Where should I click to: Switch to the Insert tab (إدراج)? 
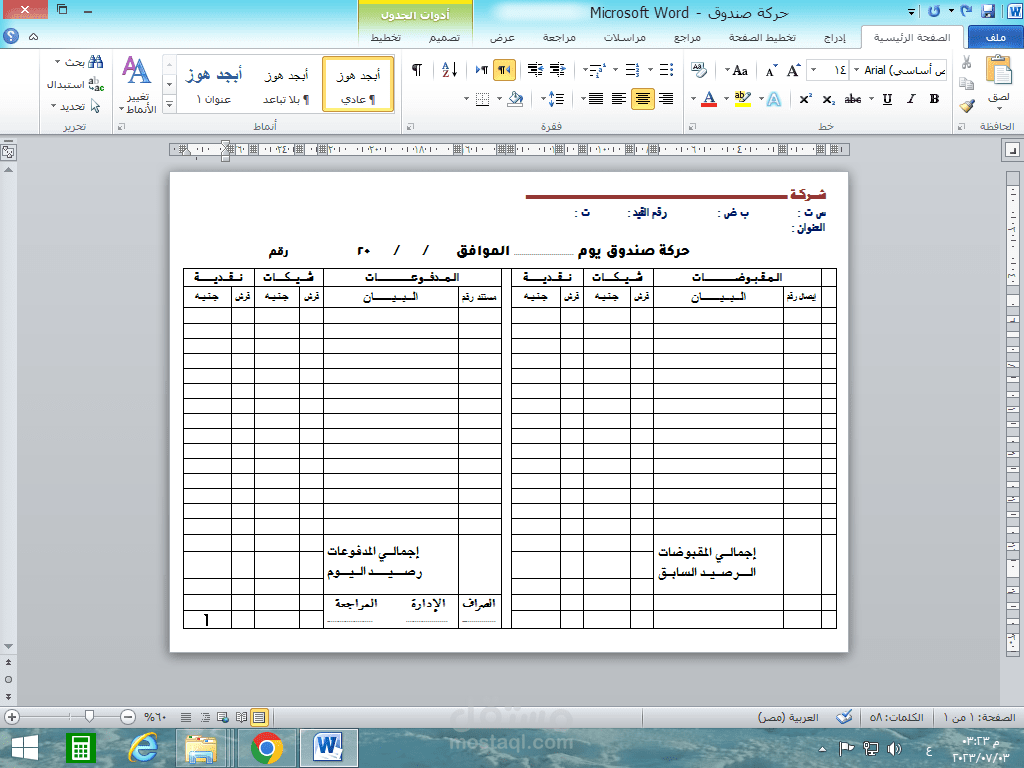coord(835,37)
